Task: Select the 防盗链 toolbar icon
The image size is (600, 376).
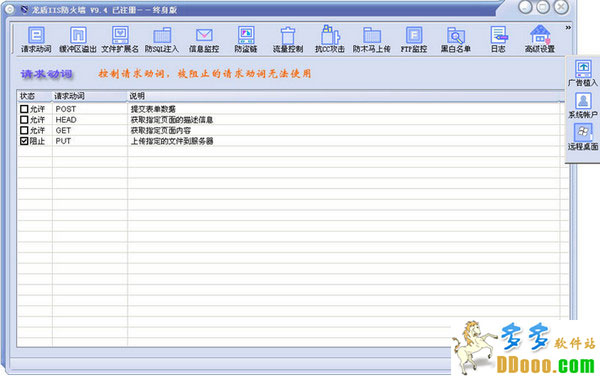Action: point(246,39)
